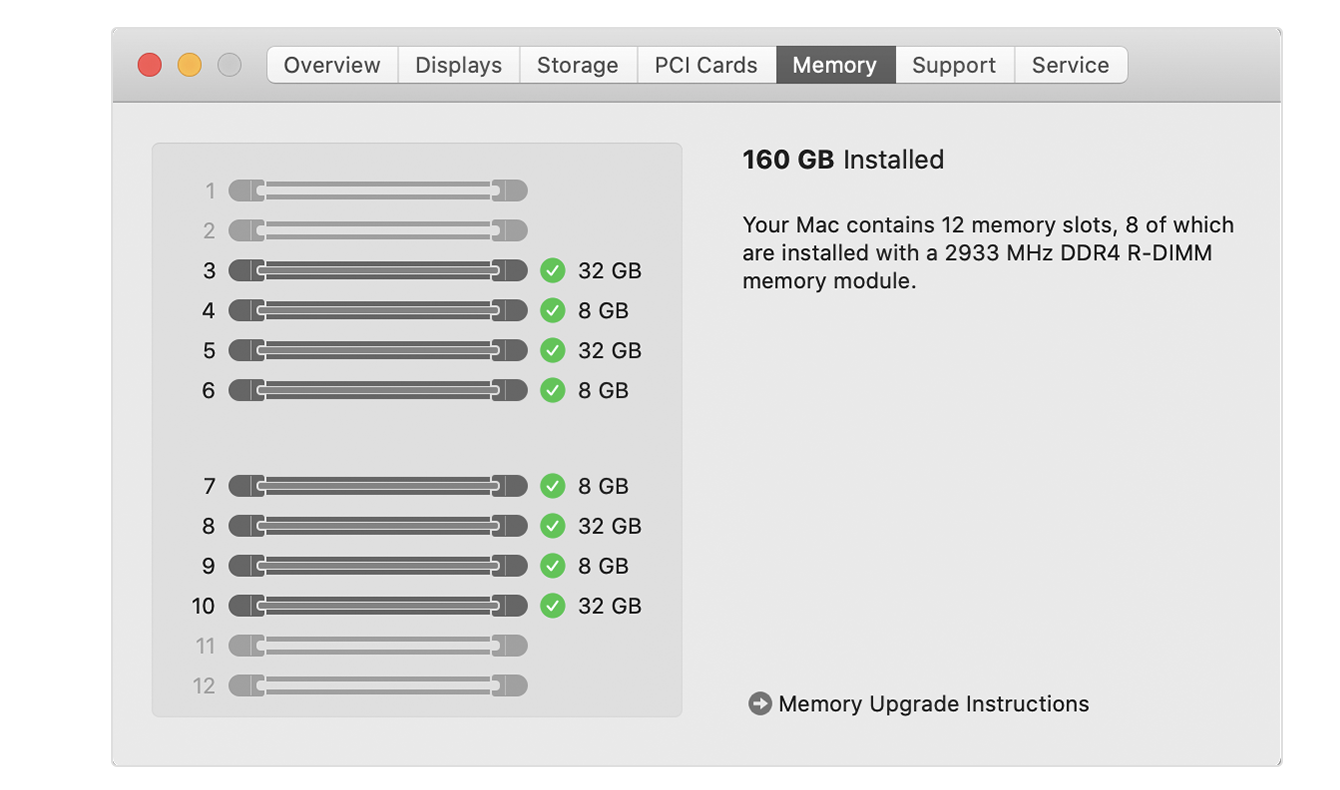Switch to the Support tab
Viewport: 1340px width, 790px height.
pyautogui.click(x=954, y=65)
